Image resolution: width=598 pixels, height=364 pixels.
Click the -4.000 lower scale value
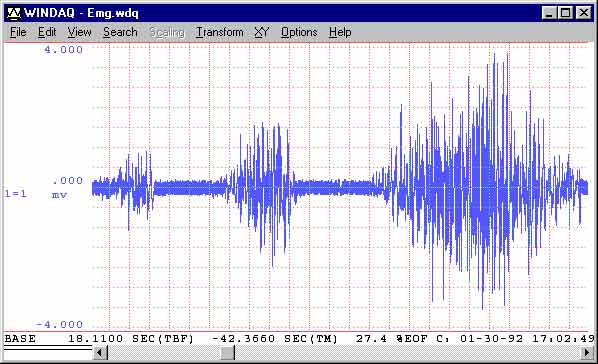pyautogui.click(x=59, y=325)
